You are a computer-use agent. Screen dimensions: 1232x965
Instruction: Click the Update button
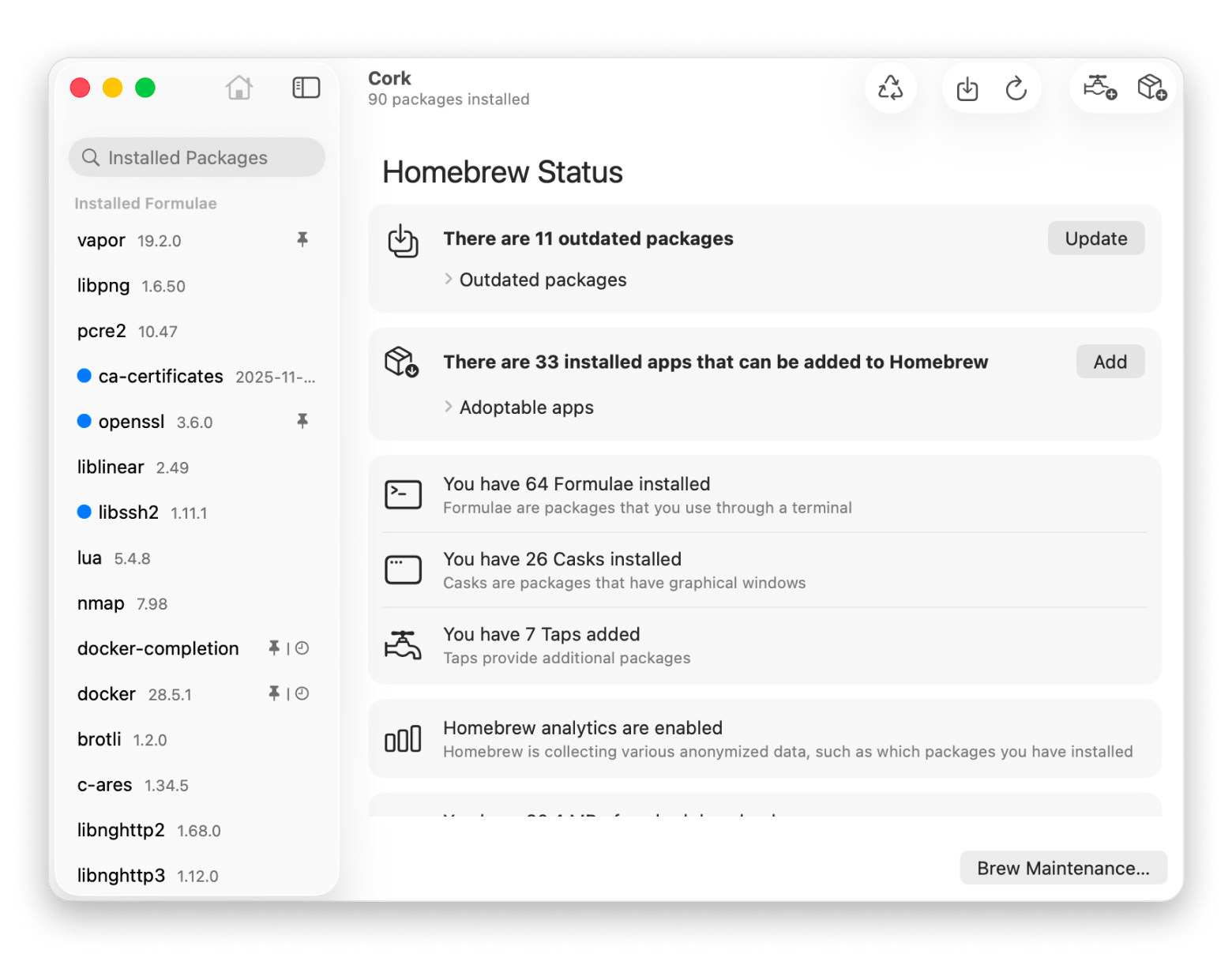coord(1095,238)
